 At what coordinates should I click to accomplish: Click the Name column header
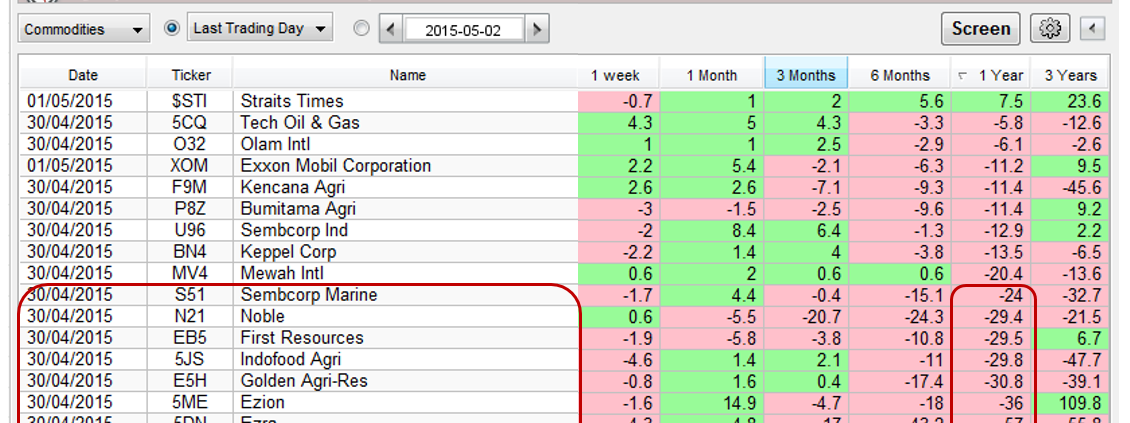point(407,75)
